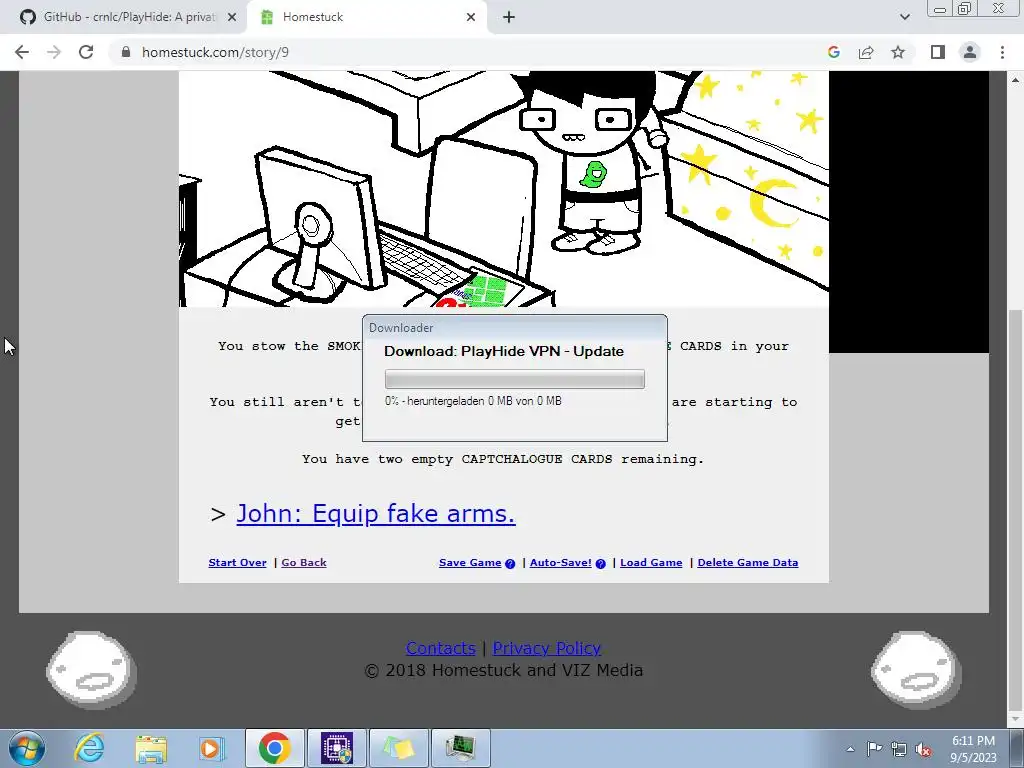Click the Load Game link
The width and height of the screenshot is (1024, 768).
[x=651, y=562]
